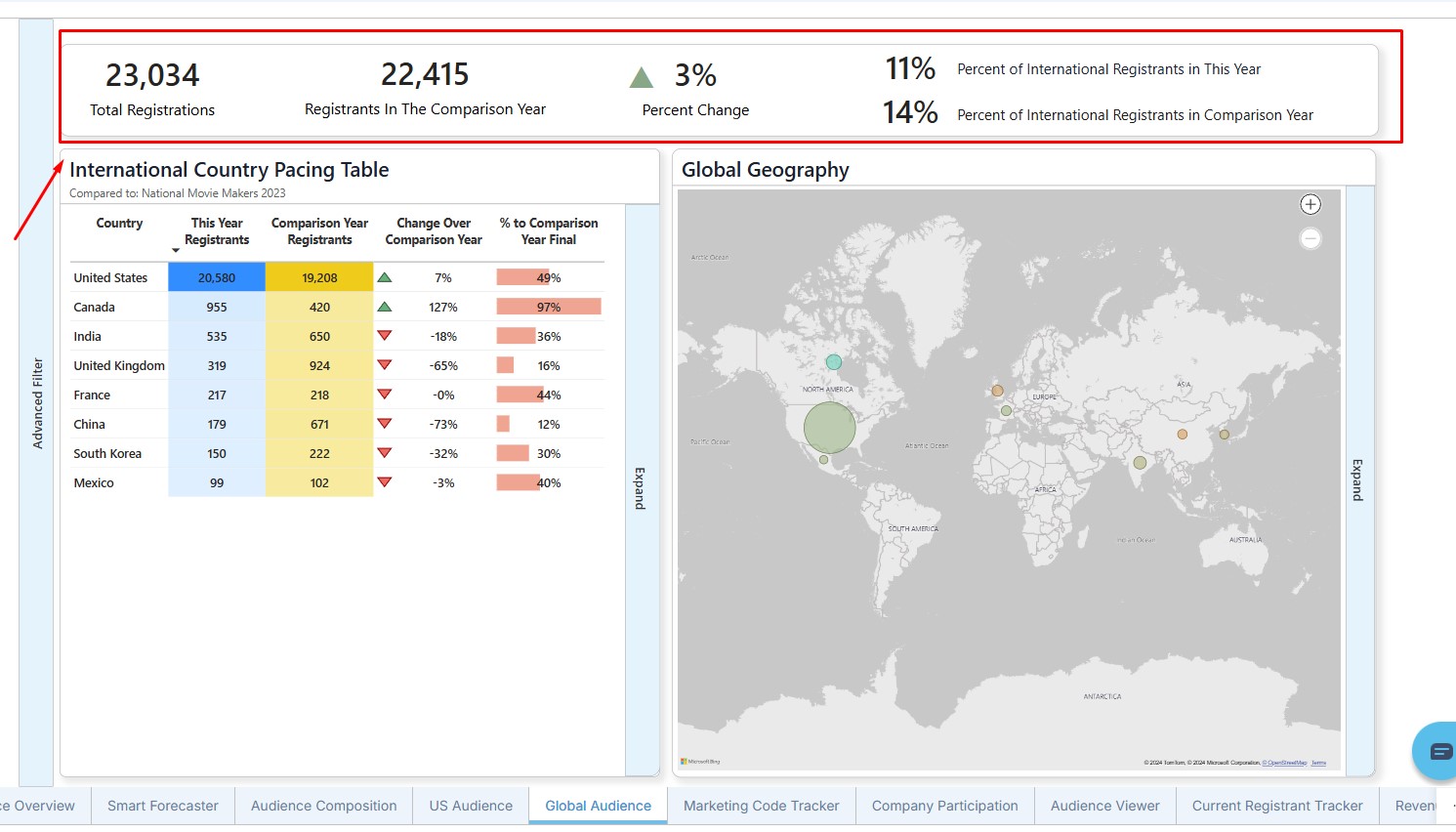The height and width of the screenshot is (832, 1456).
Task: Open the Marketing Code Tracker tab
Action: [761, 806]
